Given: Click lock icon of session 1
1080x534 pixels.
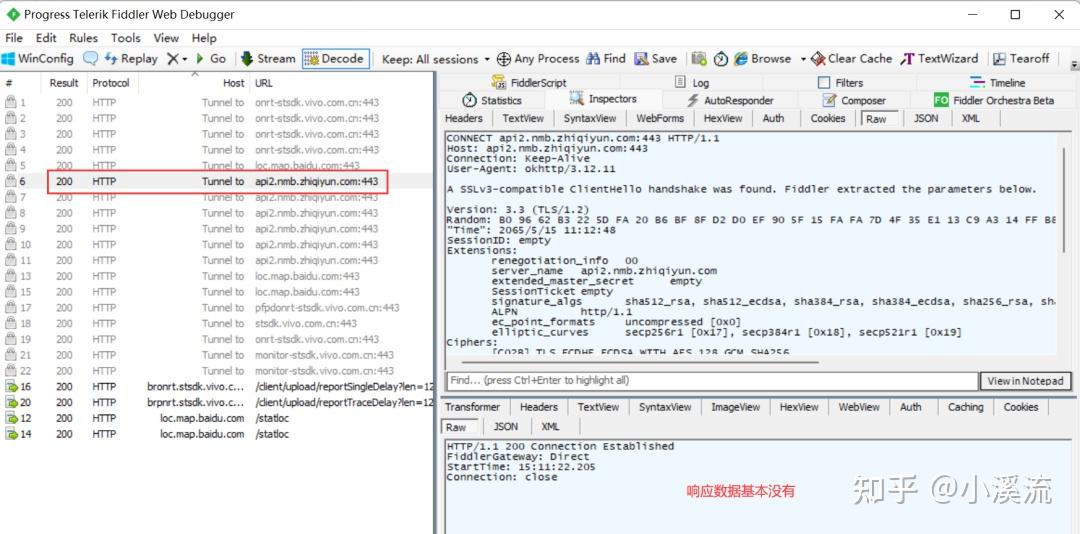Looking at the screenshot, I should tap(10, 102).
